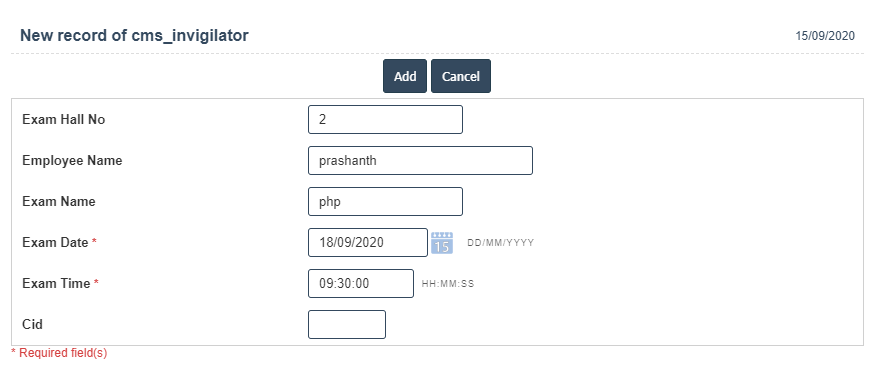Viewport: 873px width, 378px height.
Task: Select the Employee Name text box
Action: point(420,161)
